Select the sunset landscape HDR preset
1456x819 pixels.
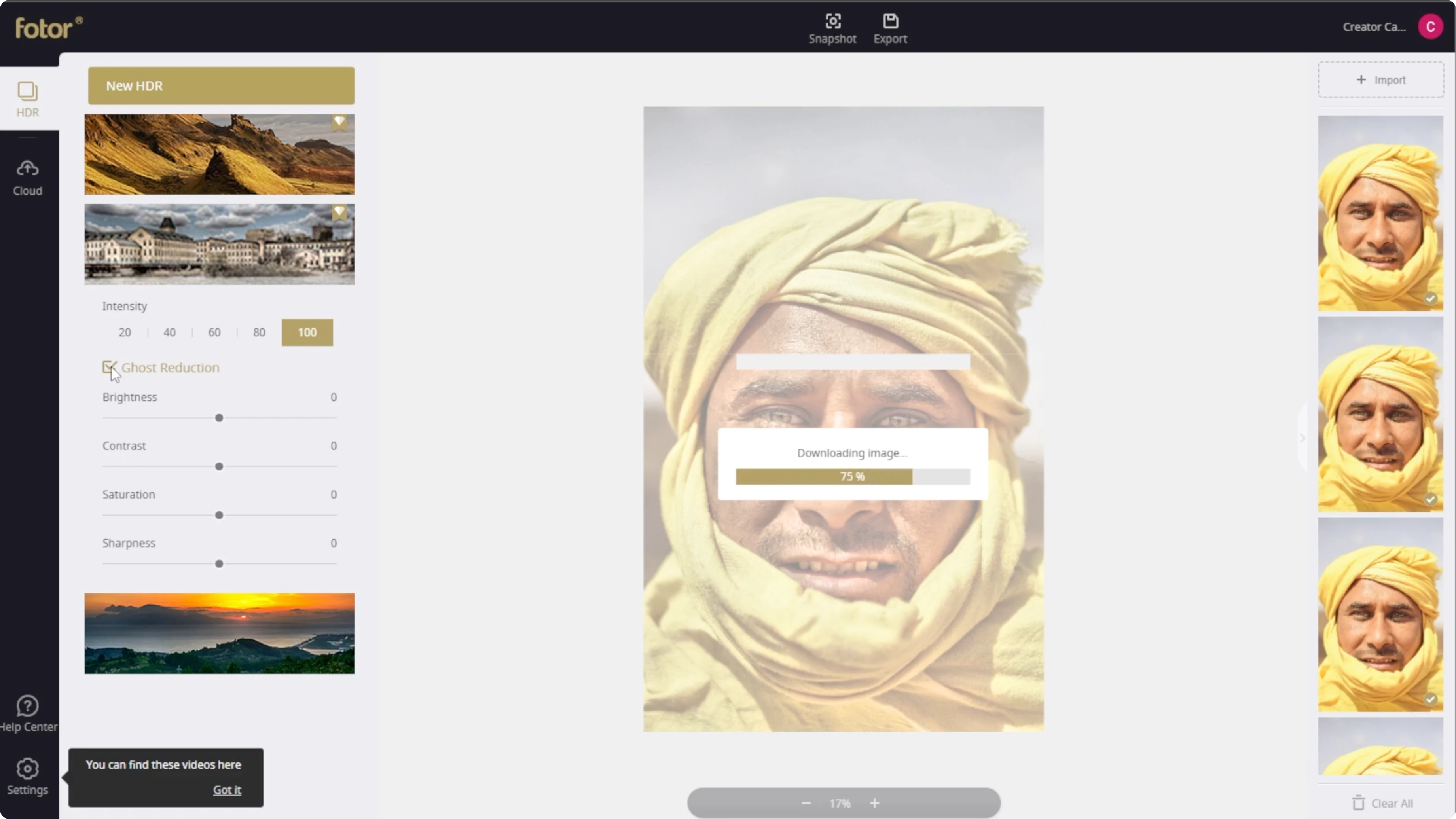[x=219, y=633]
